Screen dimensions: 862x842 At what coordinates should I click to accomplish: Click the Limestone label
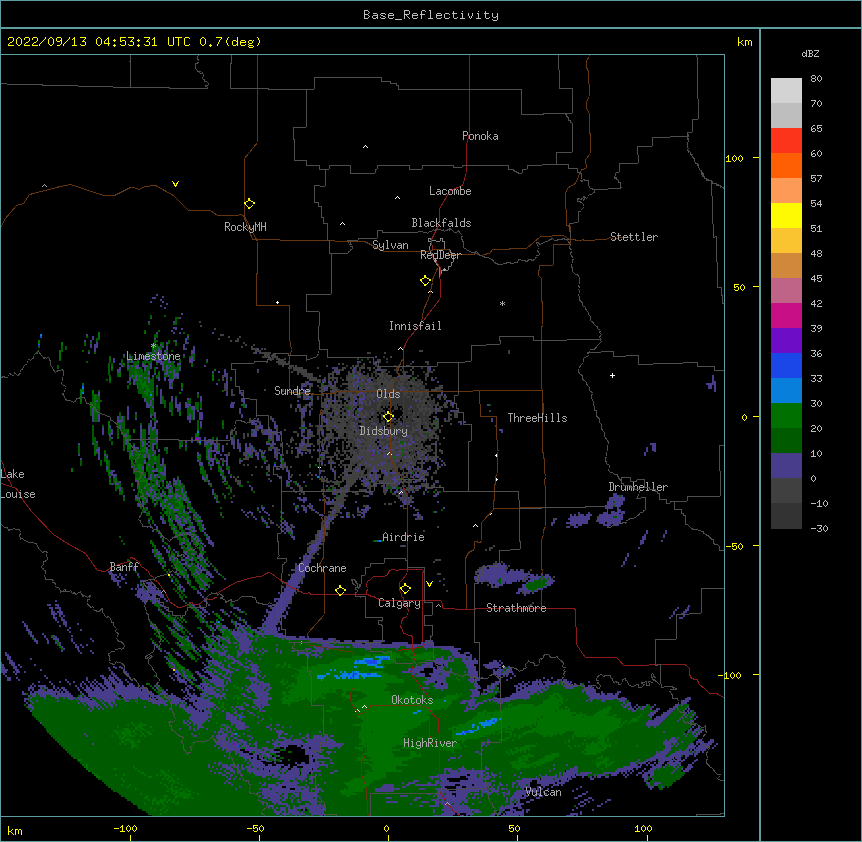pos(153,356)
